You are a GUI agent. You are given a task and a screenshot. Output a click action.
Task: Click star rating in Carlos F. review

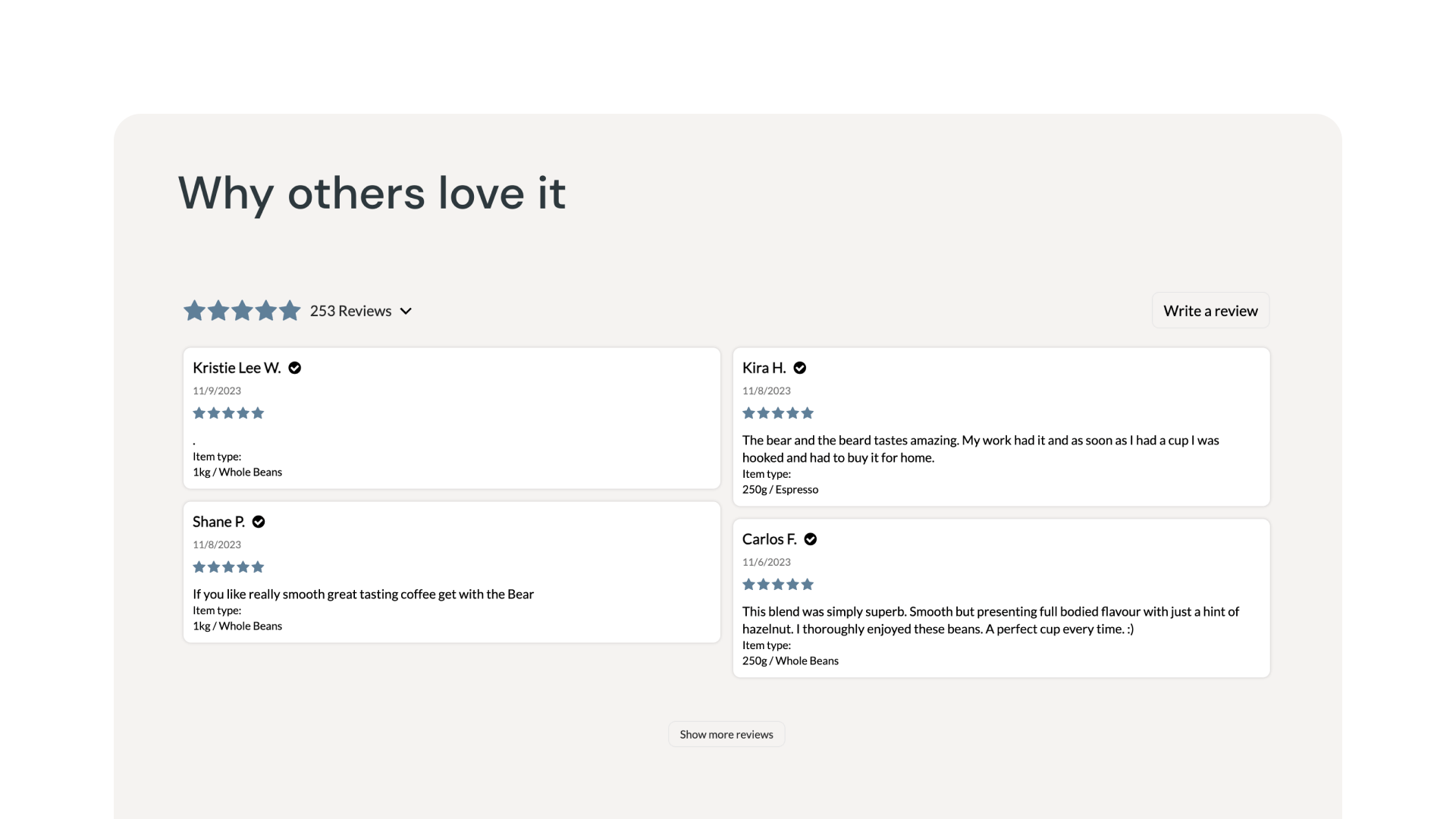[x=778, y=585]
